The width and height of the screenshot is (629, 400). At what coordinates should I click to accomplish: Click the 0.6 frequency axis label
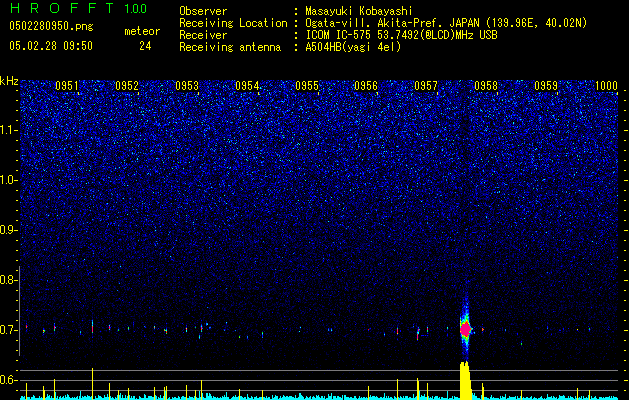9,380
